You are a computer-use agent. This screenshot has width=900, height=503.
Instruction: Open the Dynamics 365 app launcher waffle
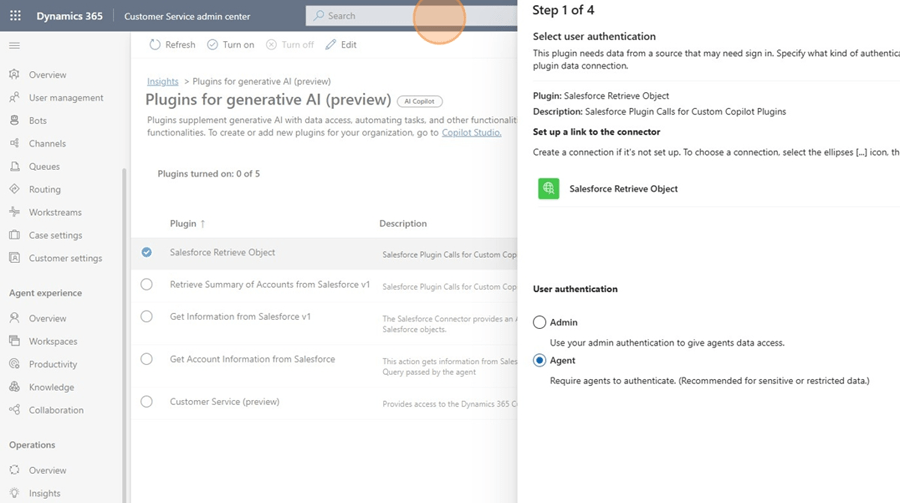[15, 16]
